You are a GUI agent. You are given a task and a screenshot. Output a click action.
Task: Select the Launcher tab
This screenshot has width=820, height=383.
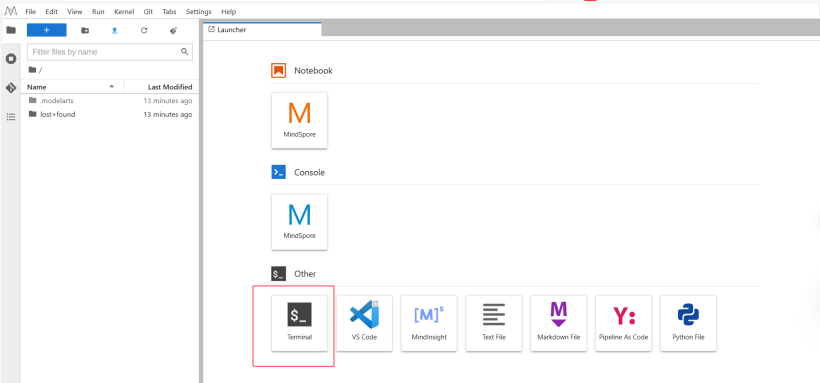(x=262, y=30)
